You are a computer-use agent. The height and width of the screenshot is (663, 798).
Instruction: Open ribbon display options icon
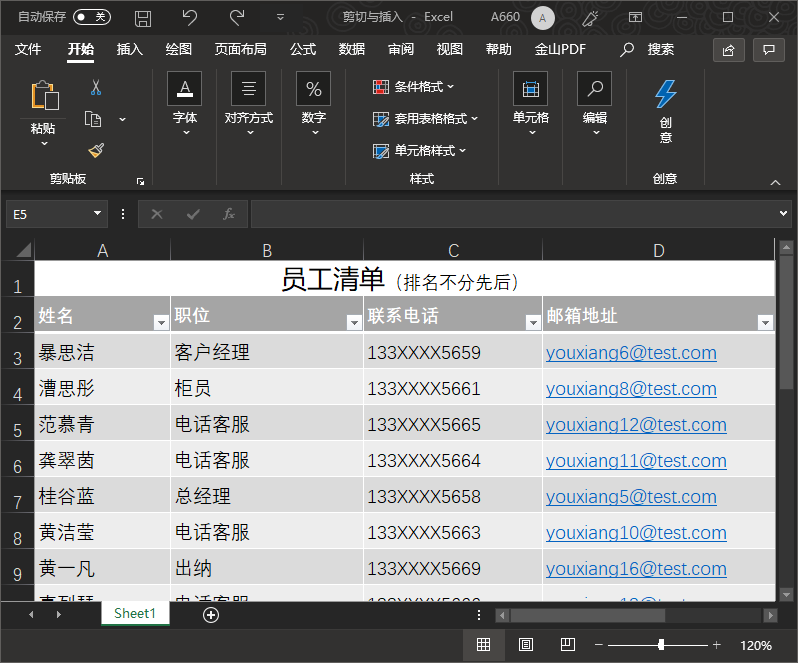[x=635, y=18]
